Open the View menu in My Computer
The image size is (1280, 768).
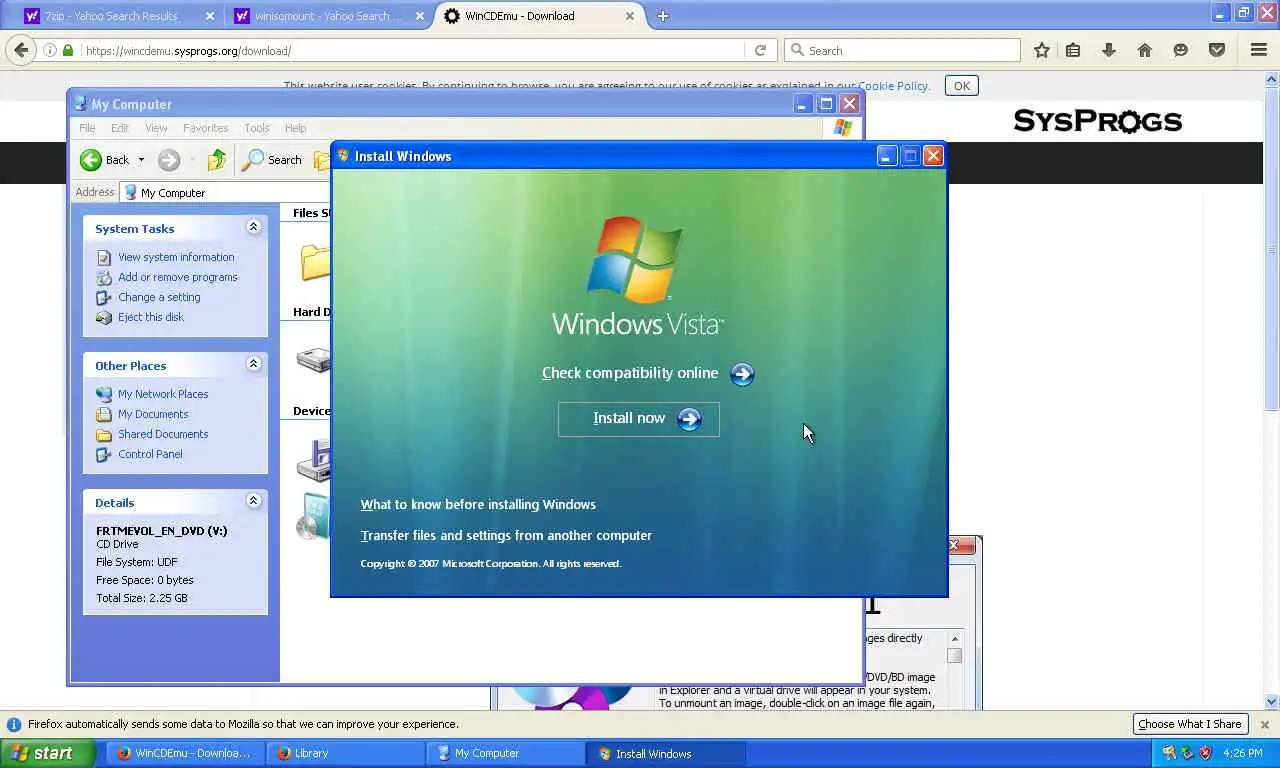(x=156, y=128)
